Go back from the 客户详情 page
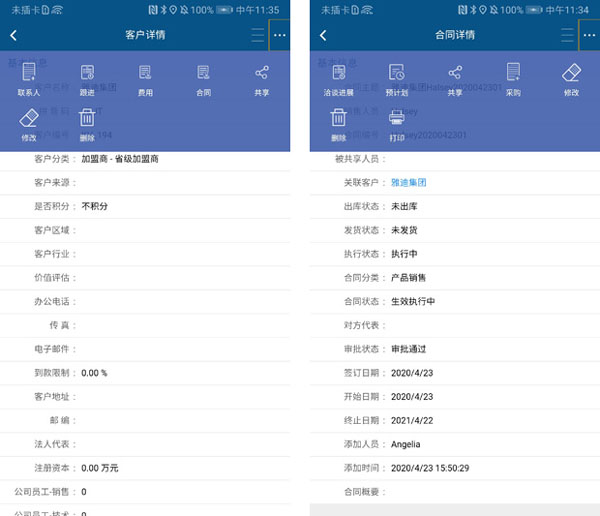The width and height of the screenshot is (600, 516). coord(14,35)
